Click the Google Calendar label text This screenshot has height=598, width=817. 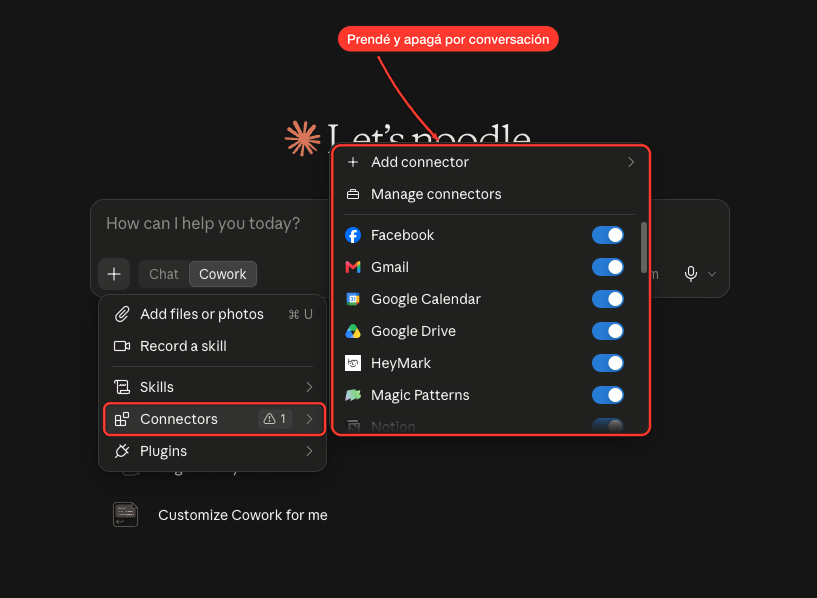click(426, 299)
